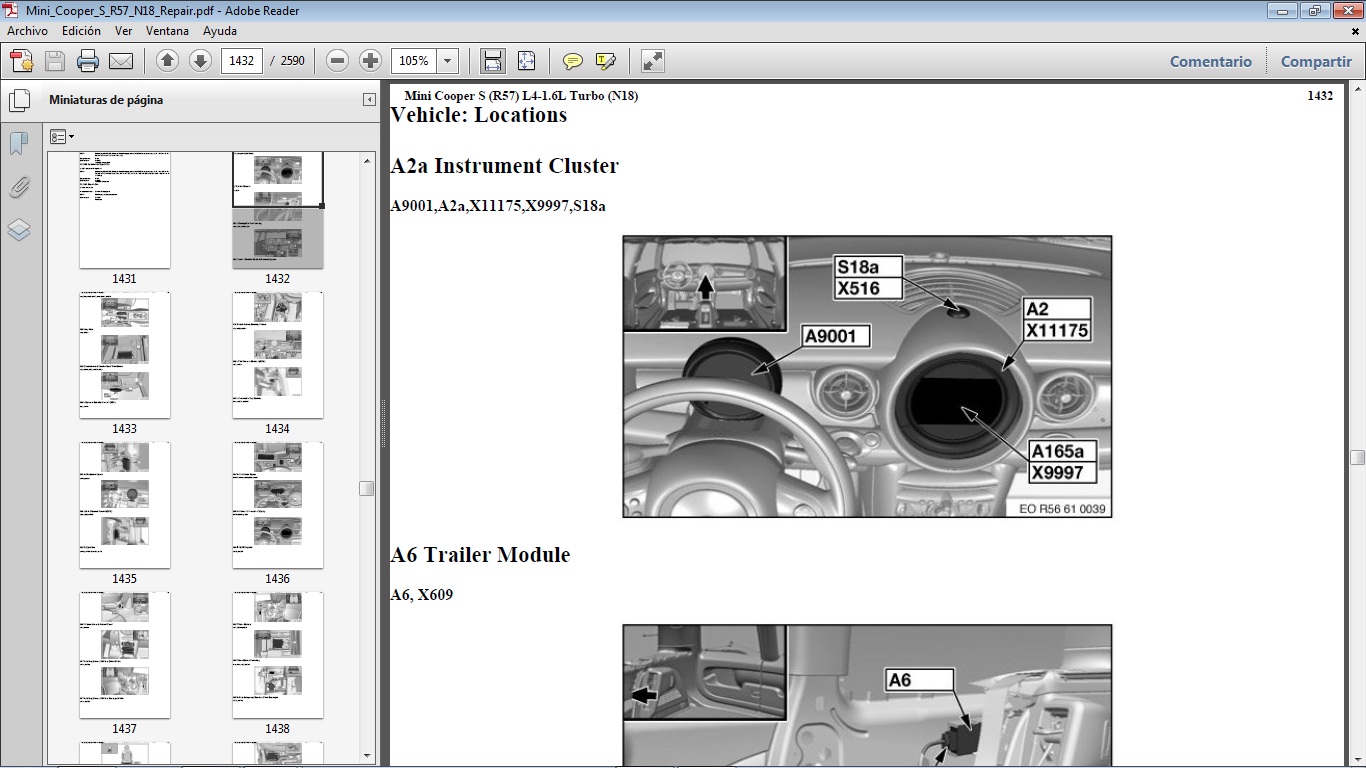Click the page header "Mini Cooper S (R57) L4-1.6L Turbo (N18)"
The image size is (1366, 768).
click(521, 96)
